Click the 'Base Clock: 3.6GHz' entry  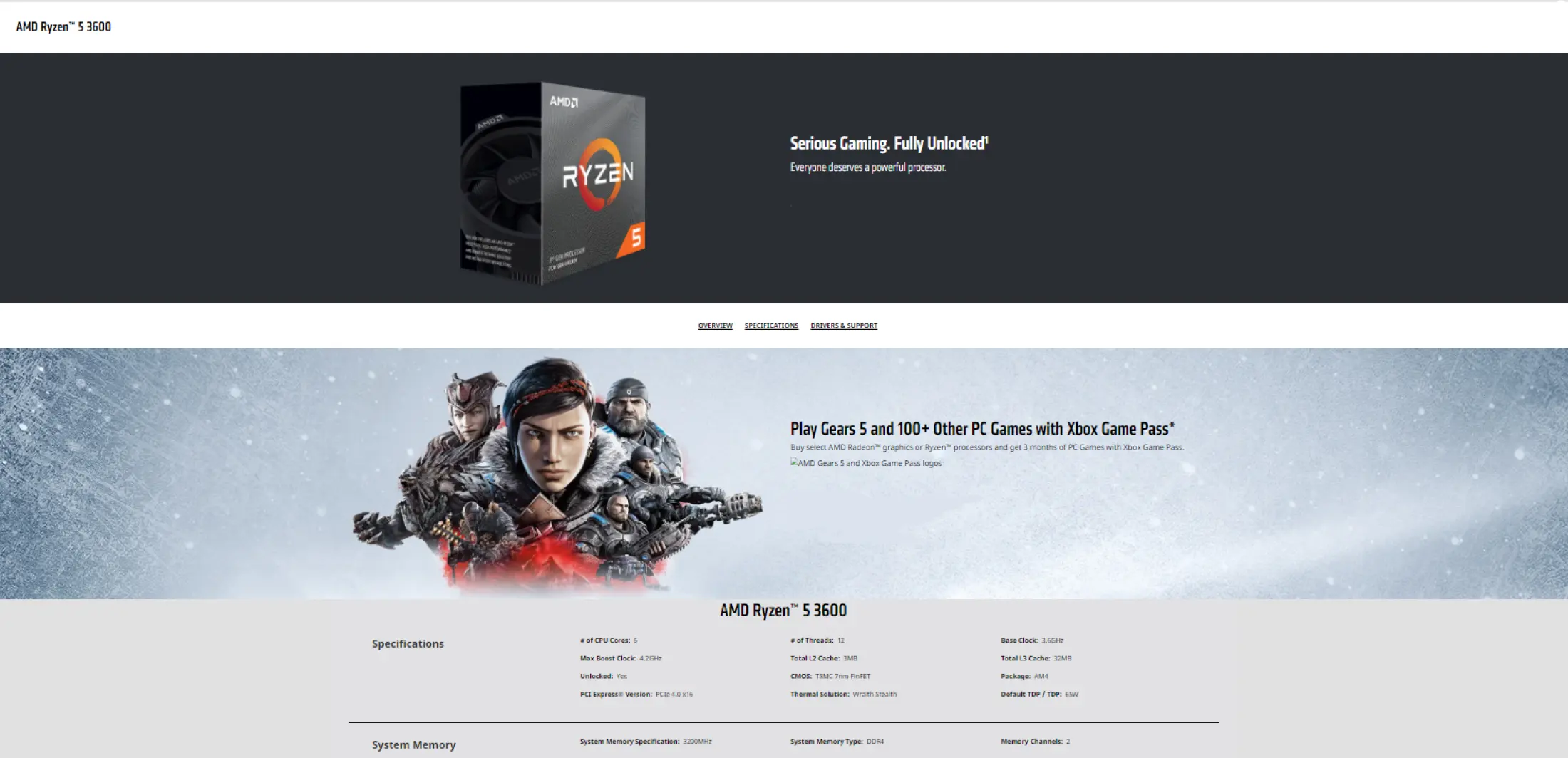1032,640
